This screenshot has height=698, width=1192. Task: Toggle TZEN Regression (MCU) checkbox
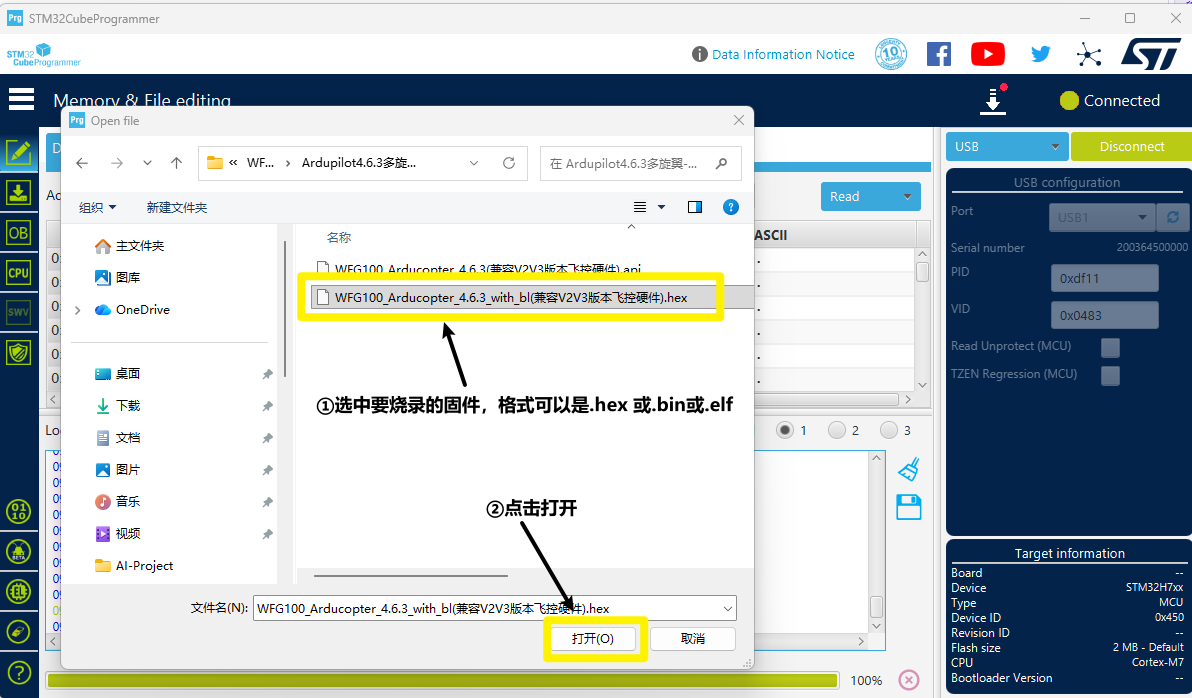coord(1110,375)
